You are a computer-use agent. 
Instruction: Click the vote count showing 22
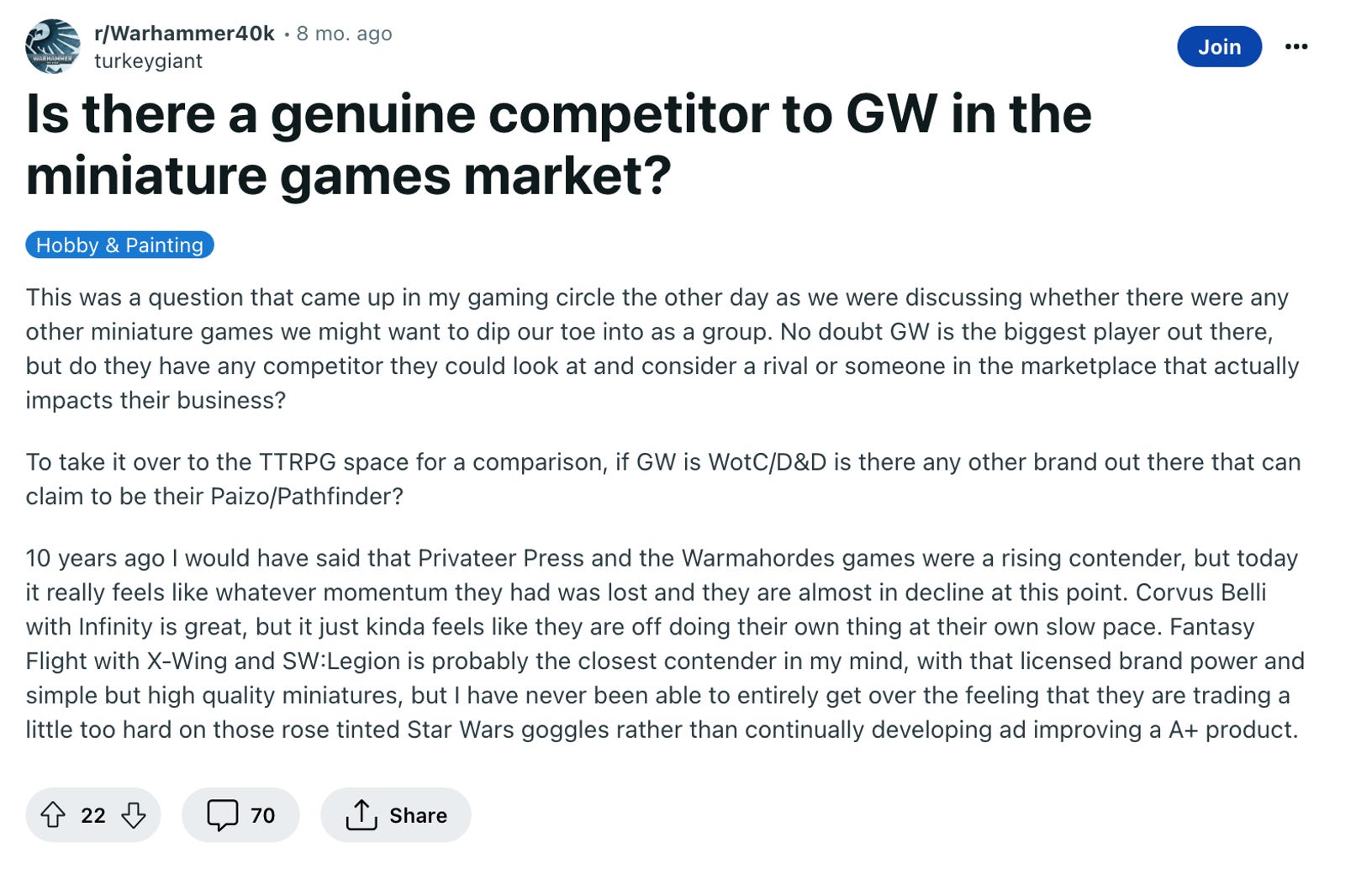pyautogui.click(x=92, y=814)
